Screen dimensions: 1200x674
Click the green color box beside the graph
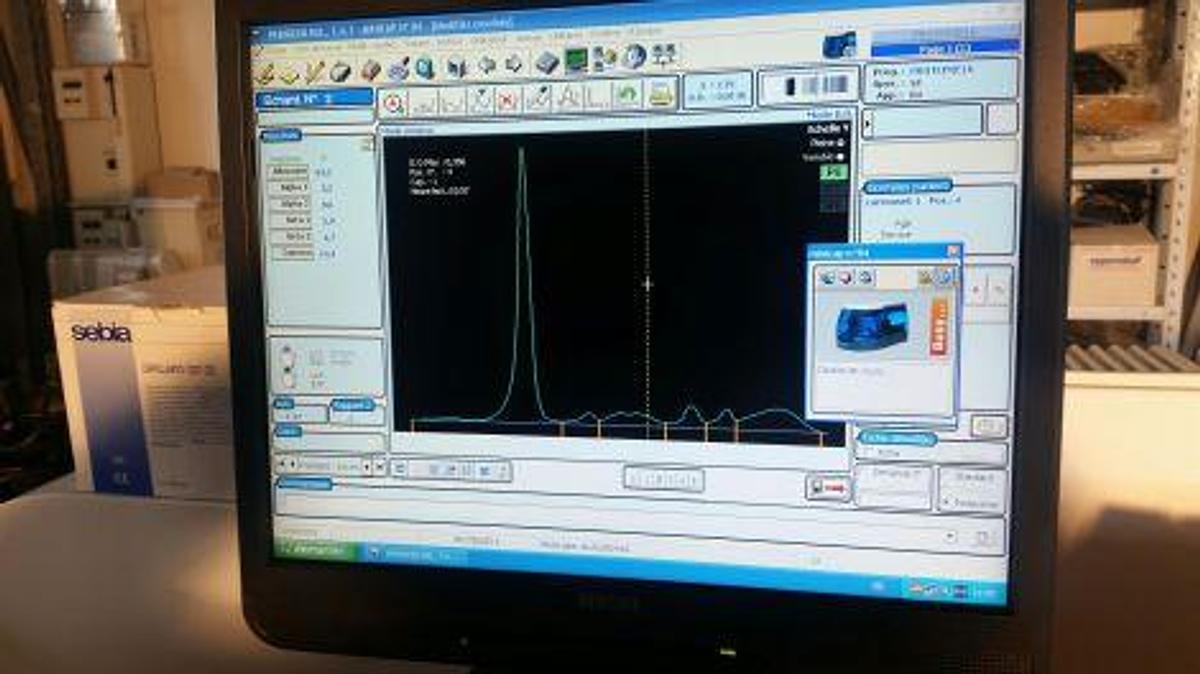[x=832, y=172]
